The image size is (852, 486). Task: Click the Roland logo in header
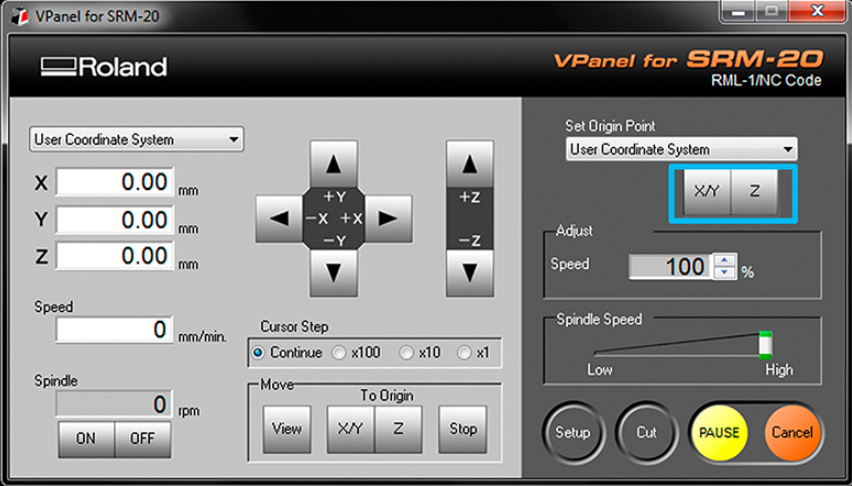pos(104,67)
